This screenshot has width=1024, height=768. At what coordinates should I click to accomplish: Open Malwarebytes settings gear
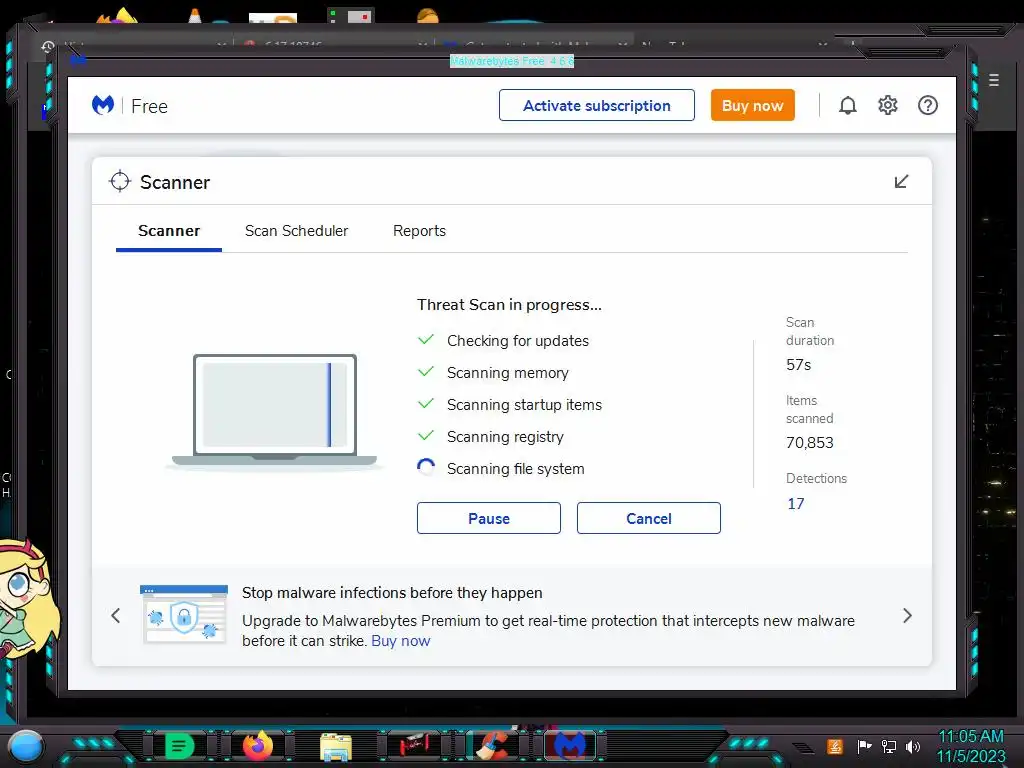pos(888,105)
